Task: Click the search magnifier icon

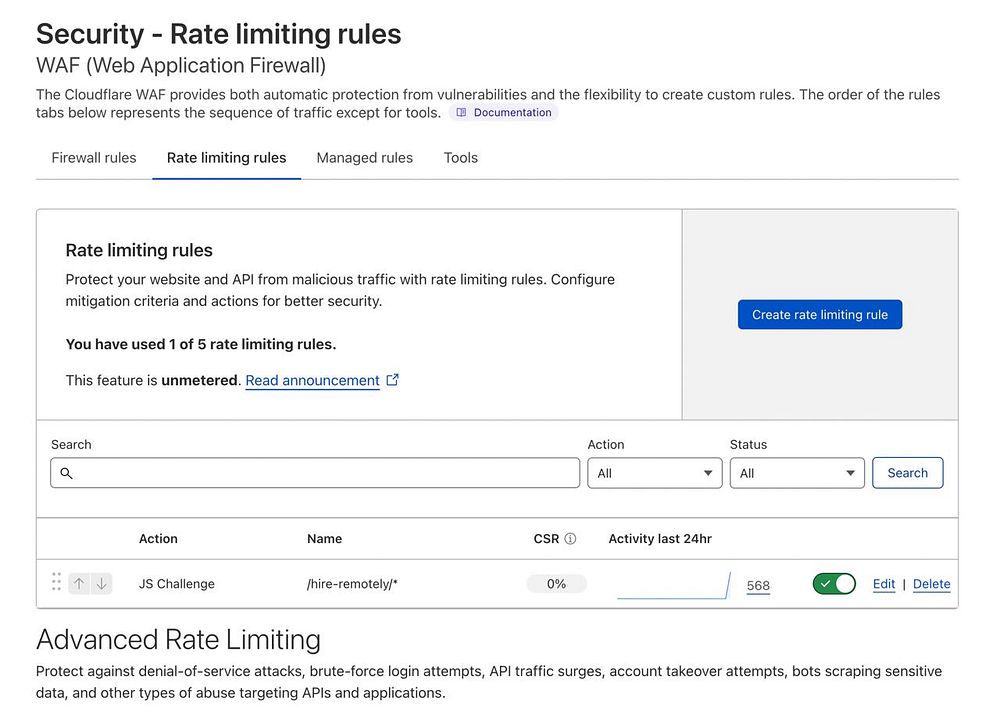Action: (66, 473)
